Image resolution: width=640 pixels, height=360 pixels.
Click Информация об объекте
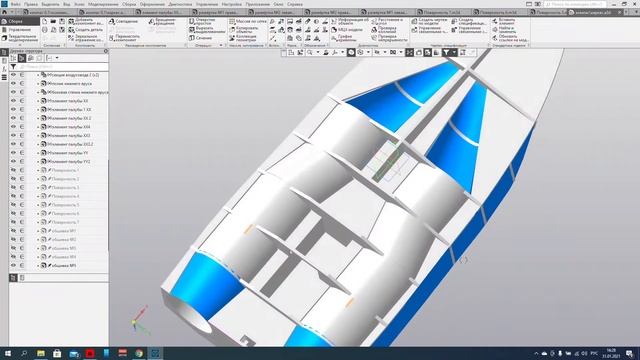click(x=350, y=21)
